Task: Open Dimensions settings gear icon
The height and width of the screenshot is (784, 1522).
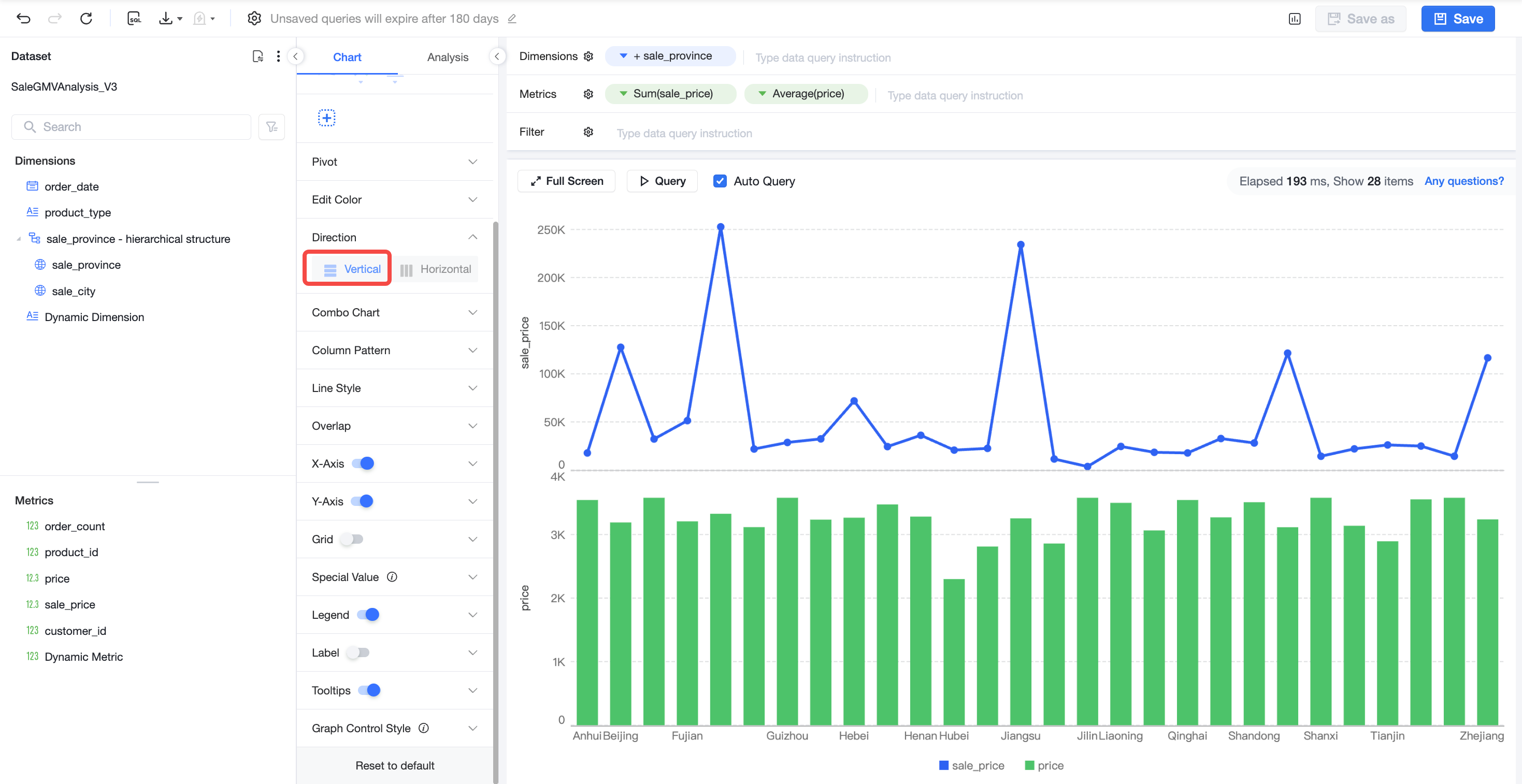Action: click(588, 56)
